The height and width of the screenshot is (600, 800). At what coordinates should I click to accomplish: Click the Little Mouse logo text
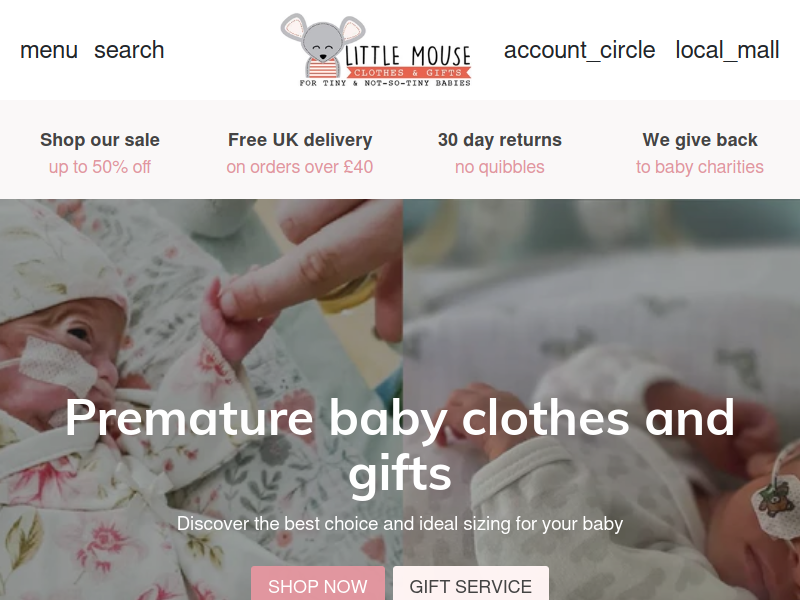coord(407,55)
